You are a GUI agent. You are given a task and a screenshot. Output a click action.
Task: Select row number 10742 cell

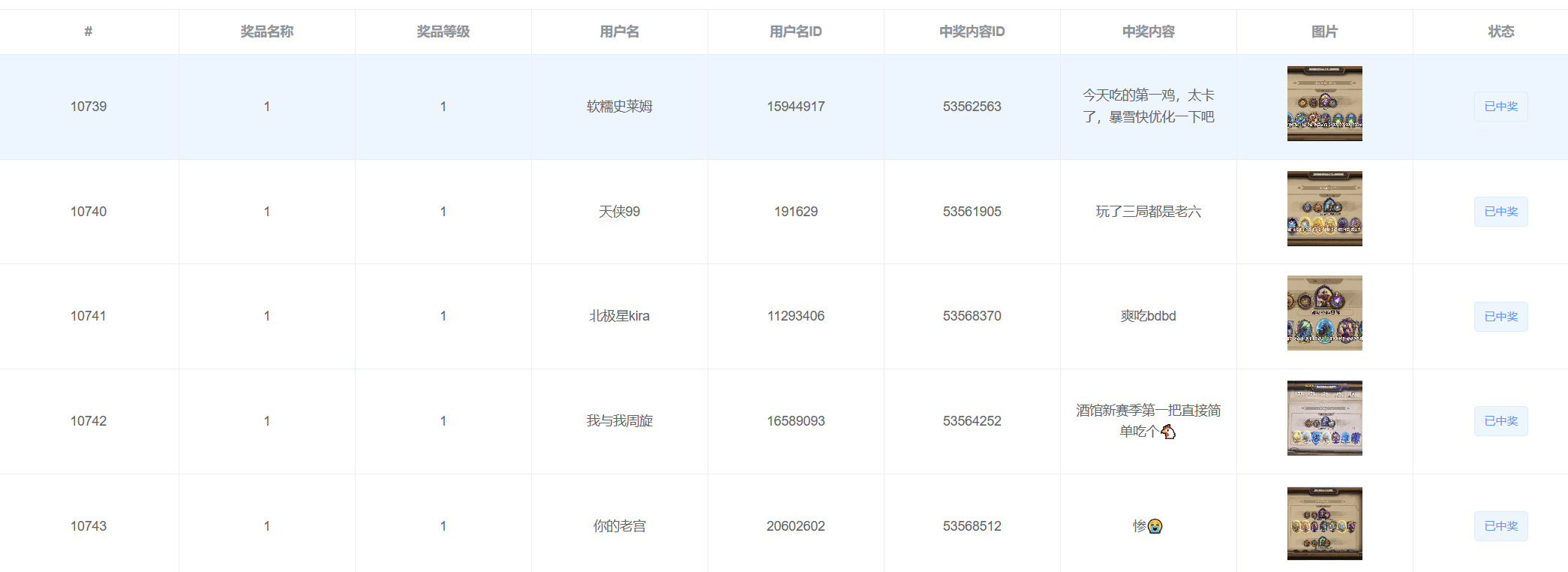tap(89, 421)
